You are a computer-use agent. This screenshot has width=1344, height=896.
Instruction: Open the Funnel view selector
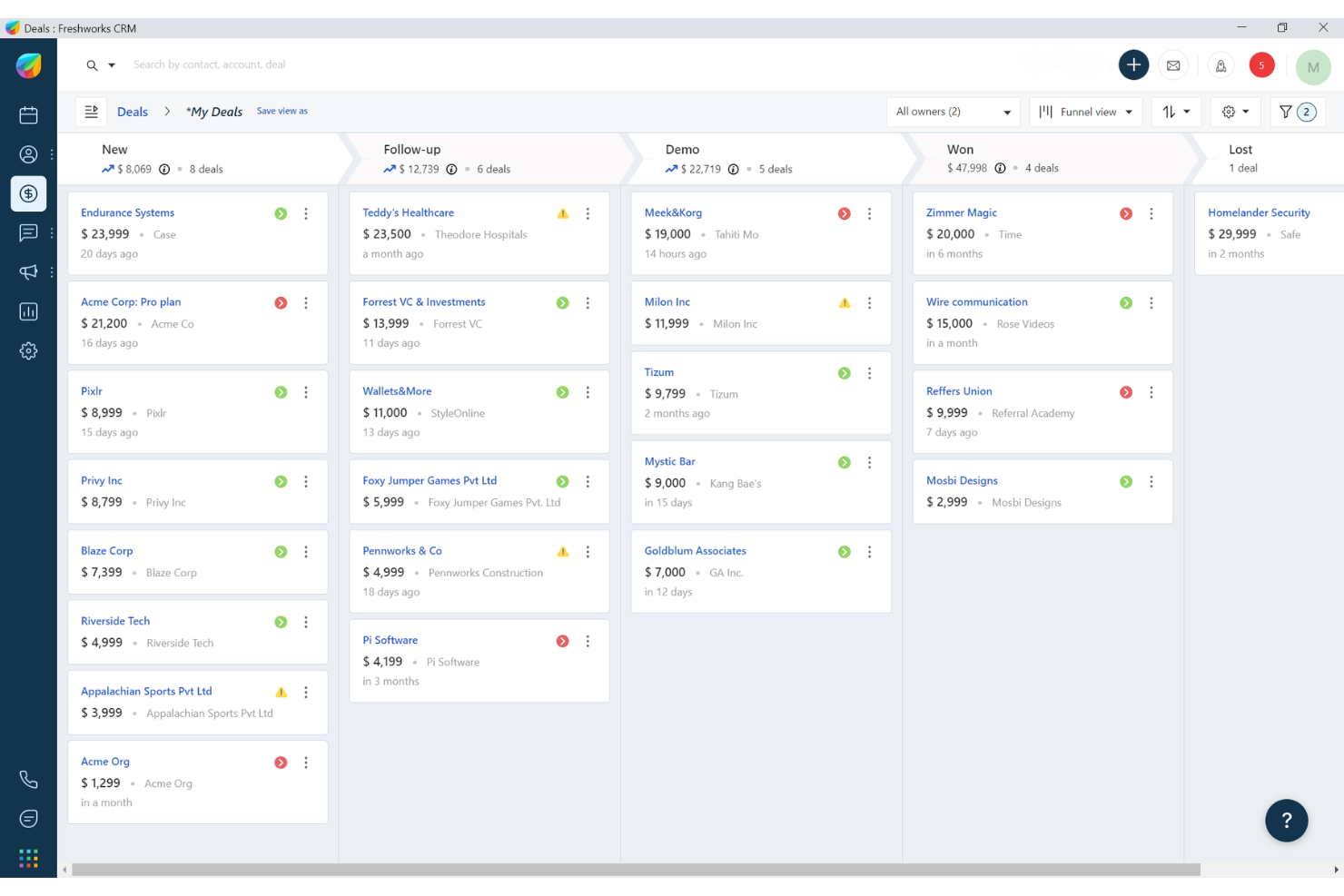(1086, 111)
